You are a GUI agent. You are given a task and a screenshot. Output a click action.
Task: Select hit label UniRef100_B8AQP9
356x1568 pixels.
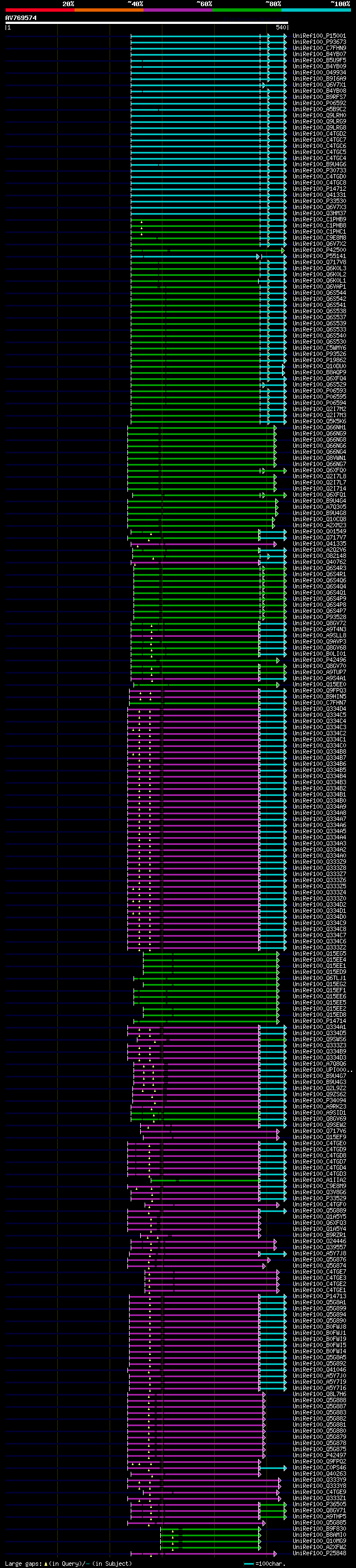[x=319, y=373]
